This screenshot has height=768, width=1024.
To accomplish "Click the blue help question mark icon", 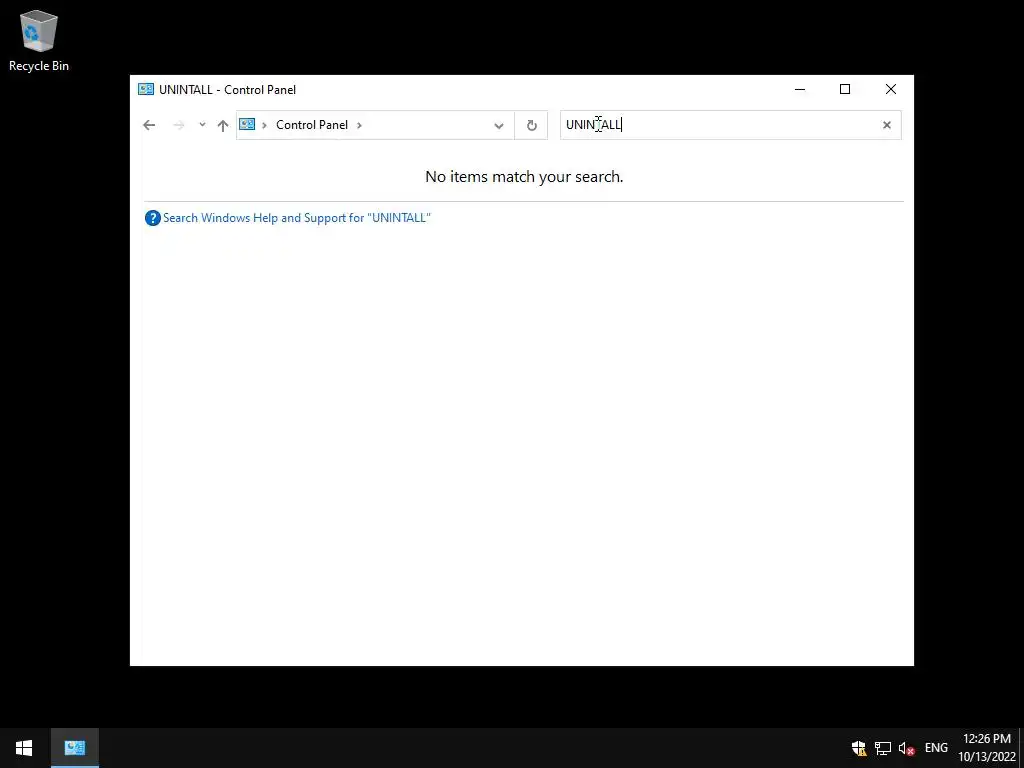I will [x=153, y=218].
